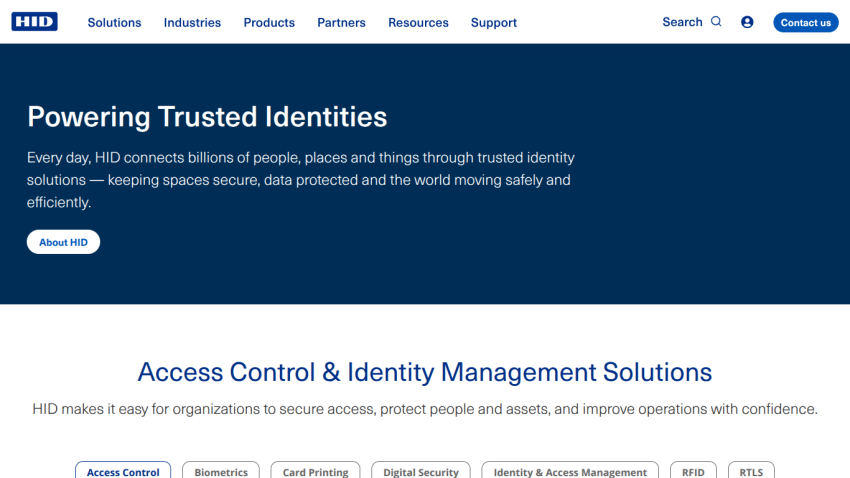Open the Industries menu

pos(192,22)
